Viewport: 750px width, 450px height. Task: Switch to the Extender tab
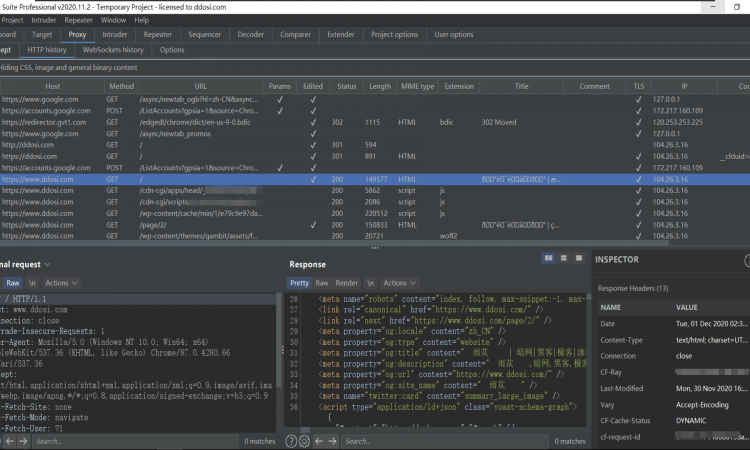coord(341,34)
